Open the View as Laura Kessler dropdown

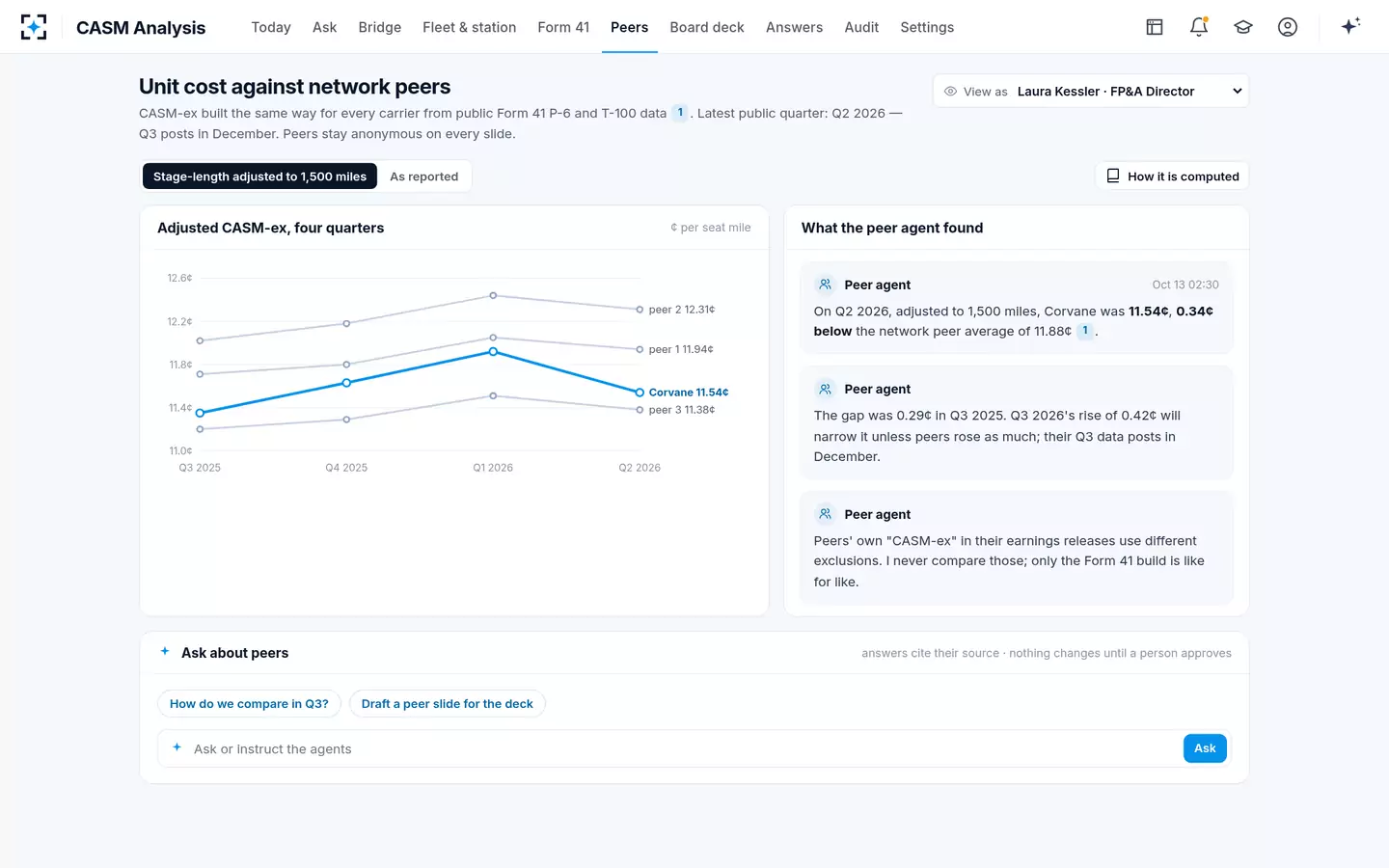[1090, 92]
